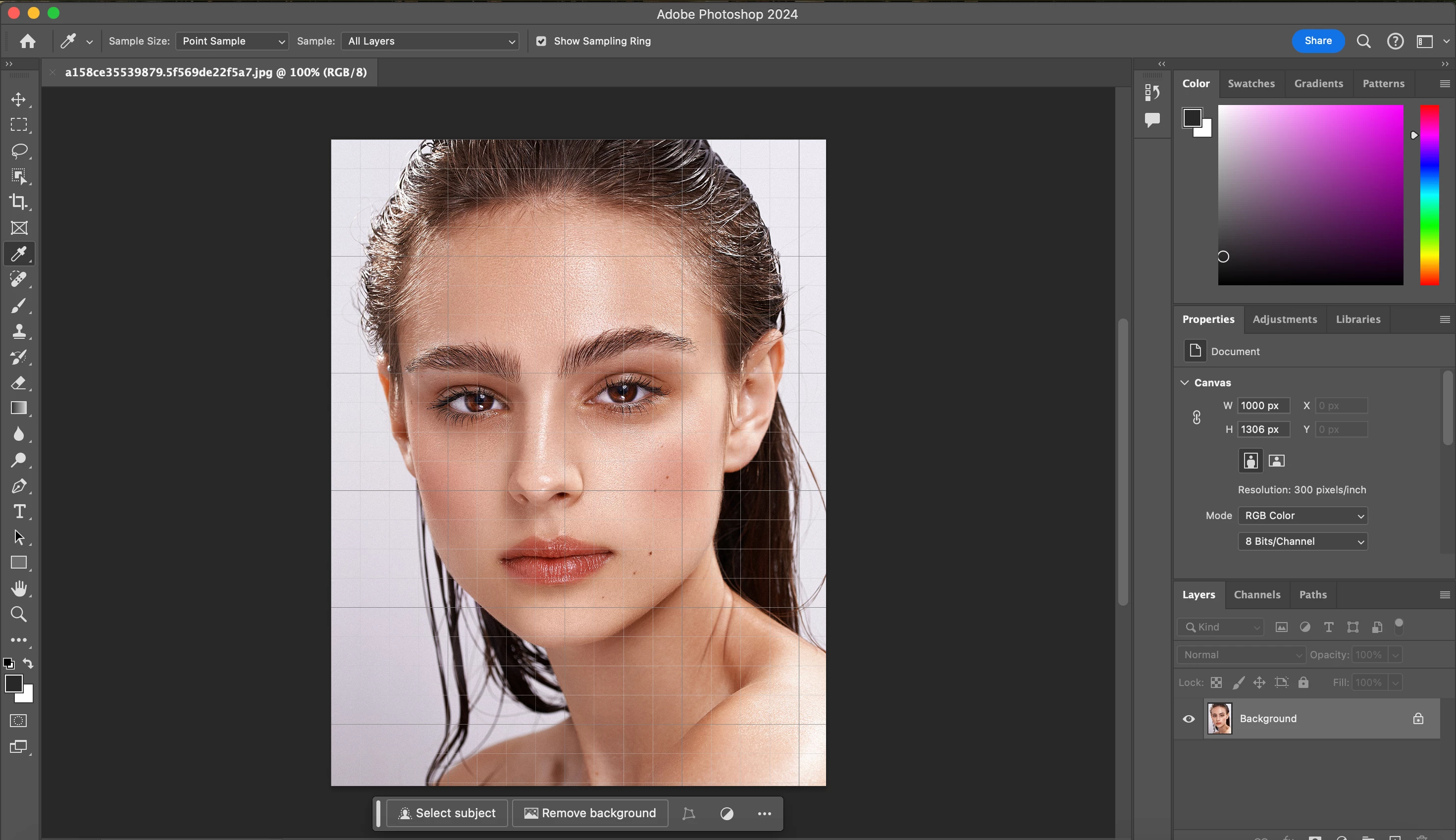The height and width of the screenshot is (840, 1456).
Task: Uncheck Show Sampling Ring checkbox
Action: tap(541, 41)
